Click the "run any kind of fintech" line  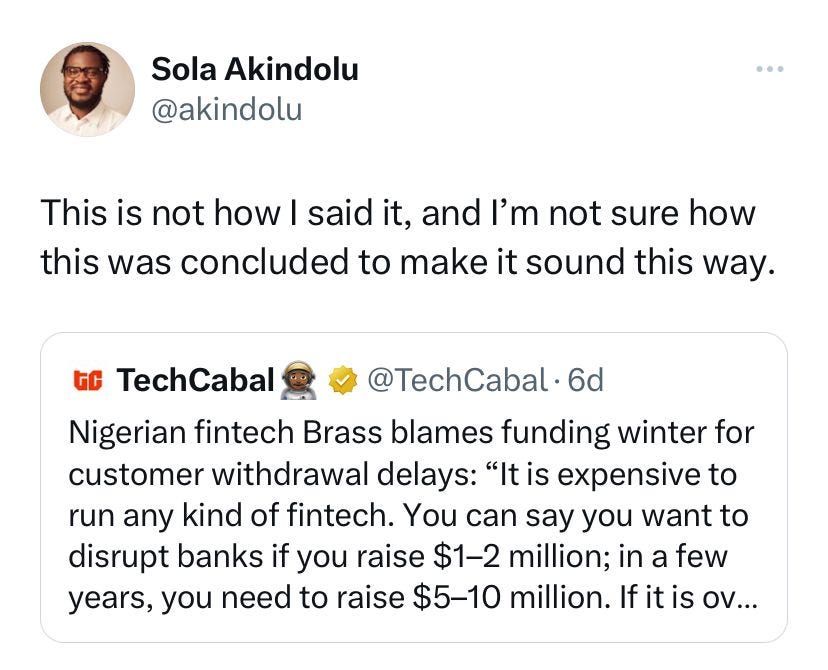[x=409, y=515]
